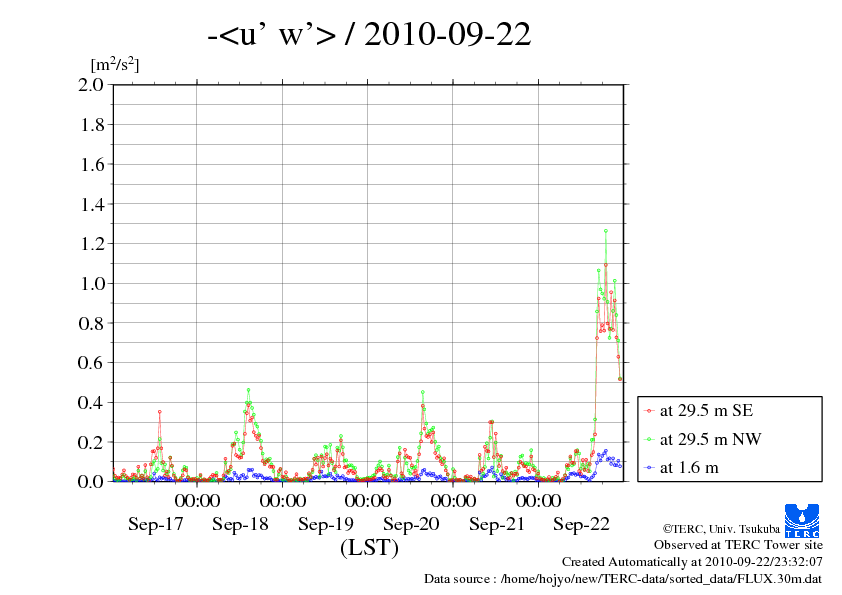Click the '©TERC, Univ. Tsukuba' credit
The width and height of the screenshot is (842, 595).
click(721, 529)
